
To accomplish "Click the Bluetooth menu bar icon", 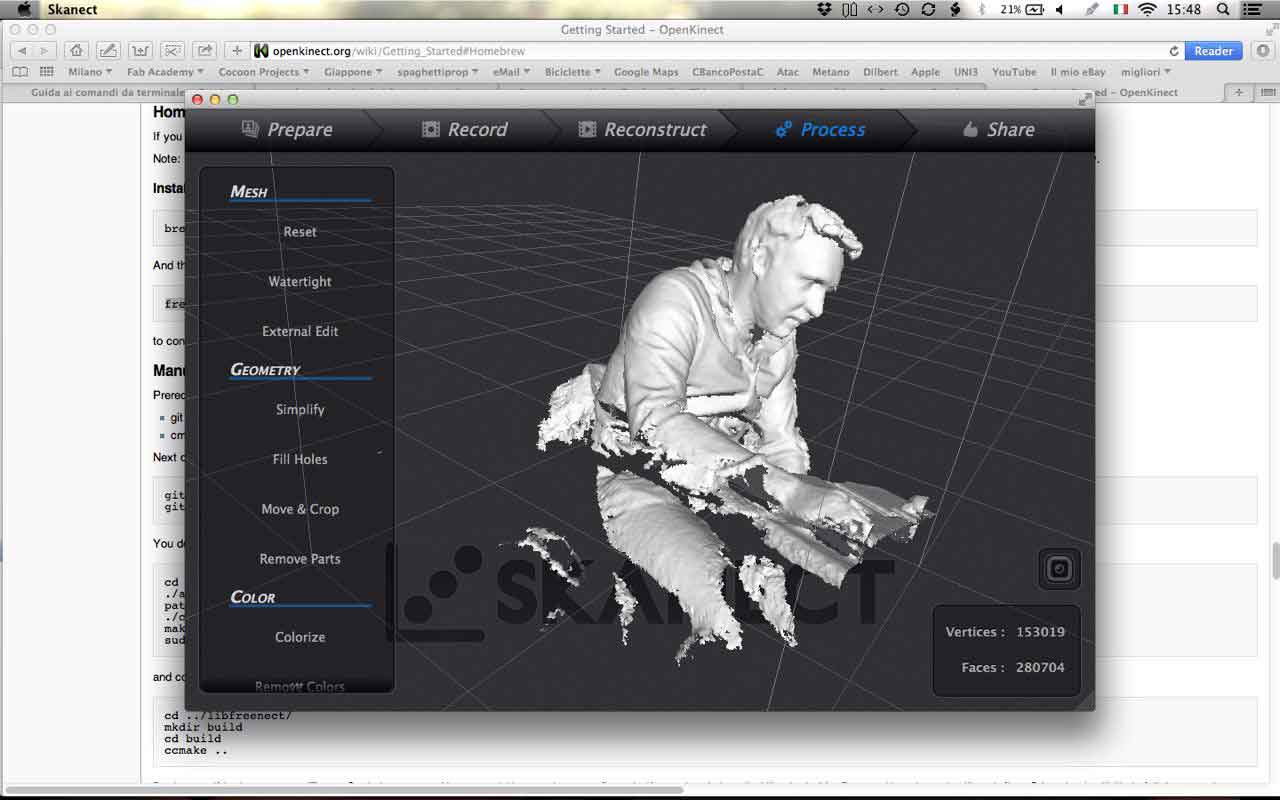I will pyautogui.click(x=981, y=9).
